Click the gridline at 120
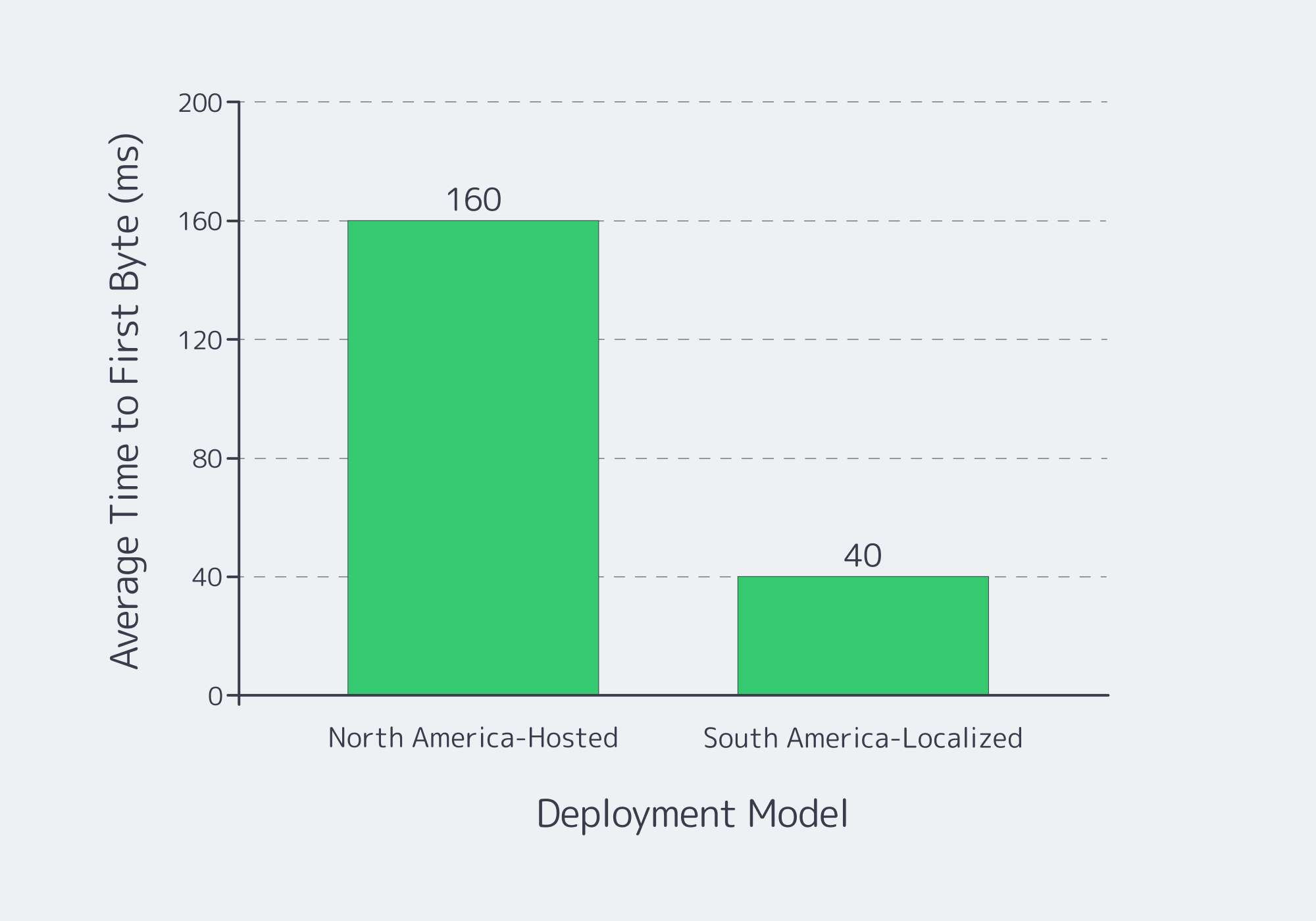 1053,339
